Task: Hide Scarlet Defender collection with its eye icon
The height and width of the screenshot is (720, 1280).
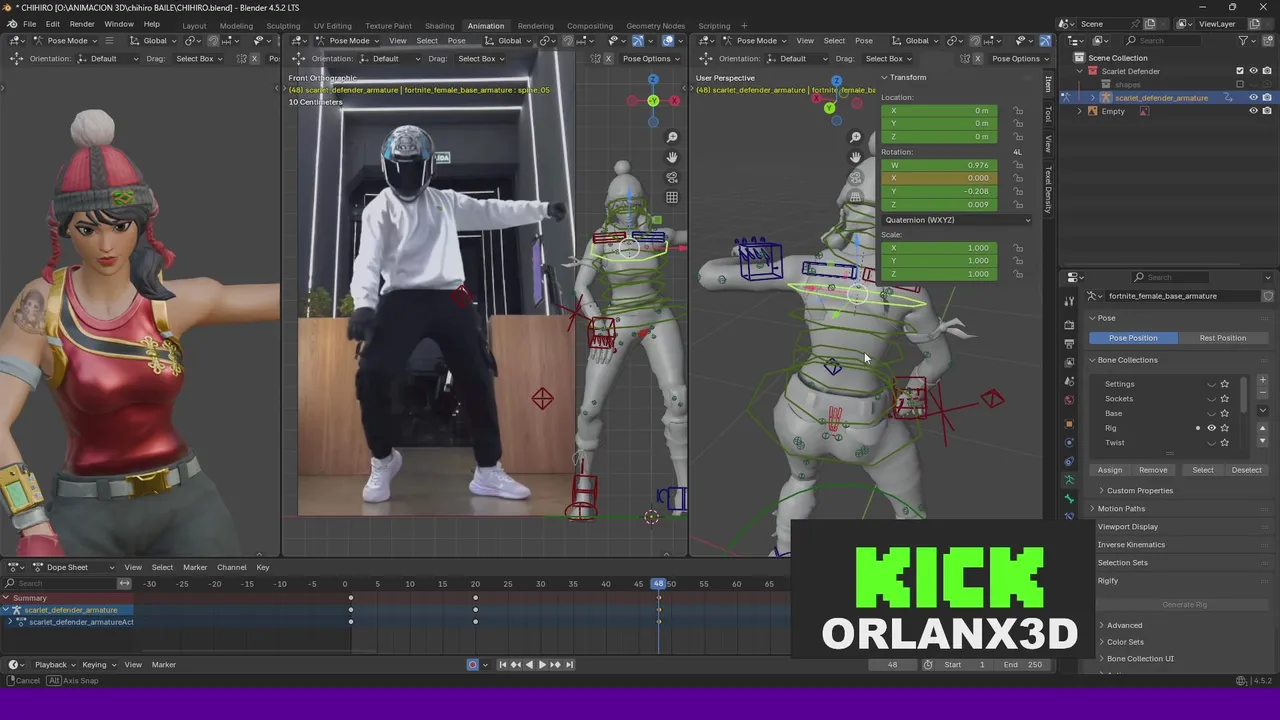Action: point(1254,71)
